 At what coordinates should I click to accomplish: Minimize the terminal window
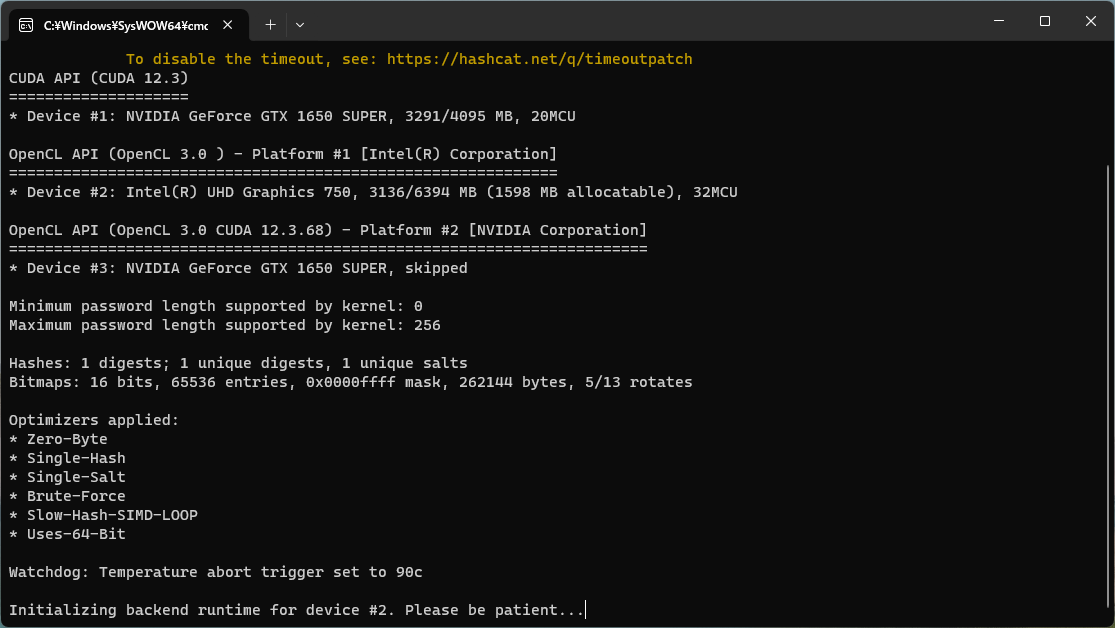click(999, 21)
